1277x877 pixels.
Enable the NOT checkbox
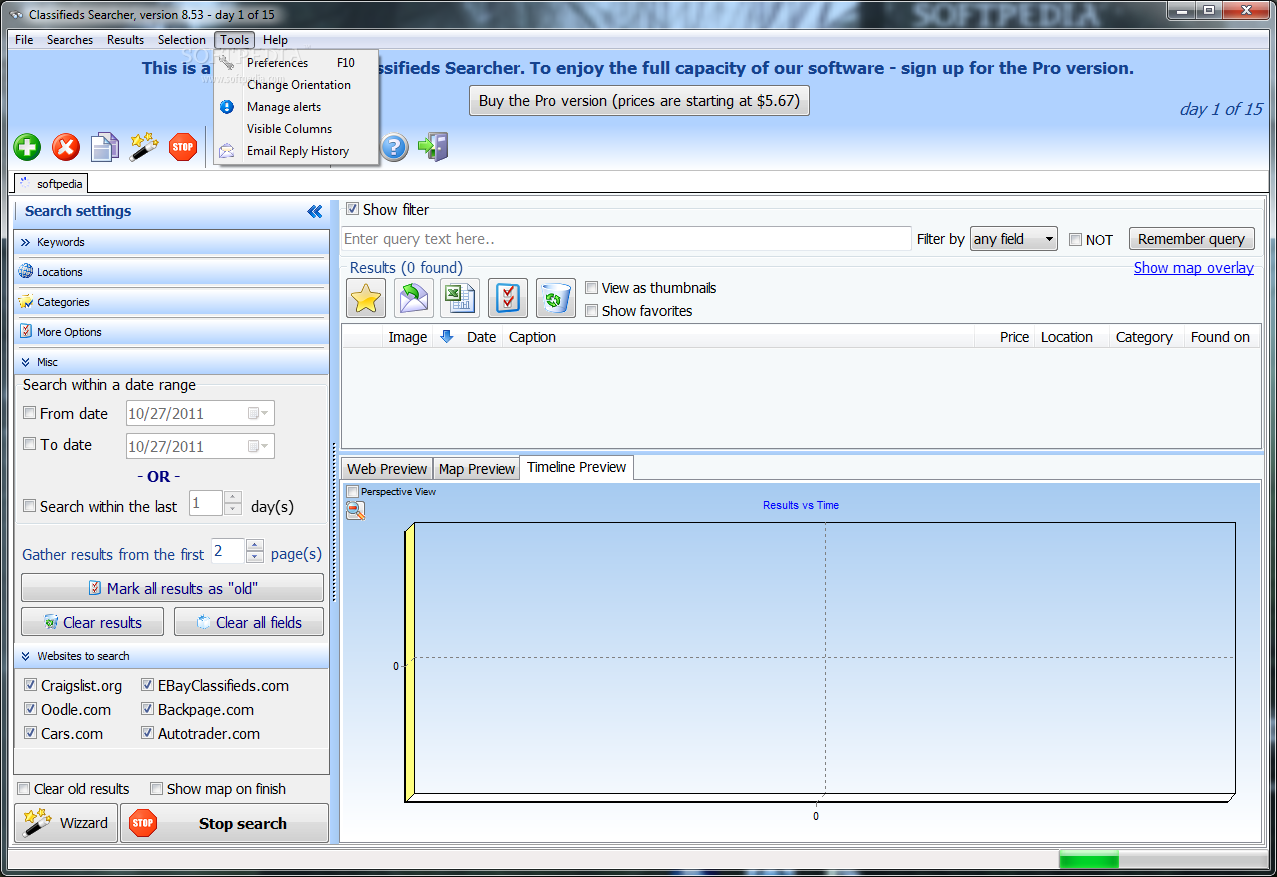1075,239
